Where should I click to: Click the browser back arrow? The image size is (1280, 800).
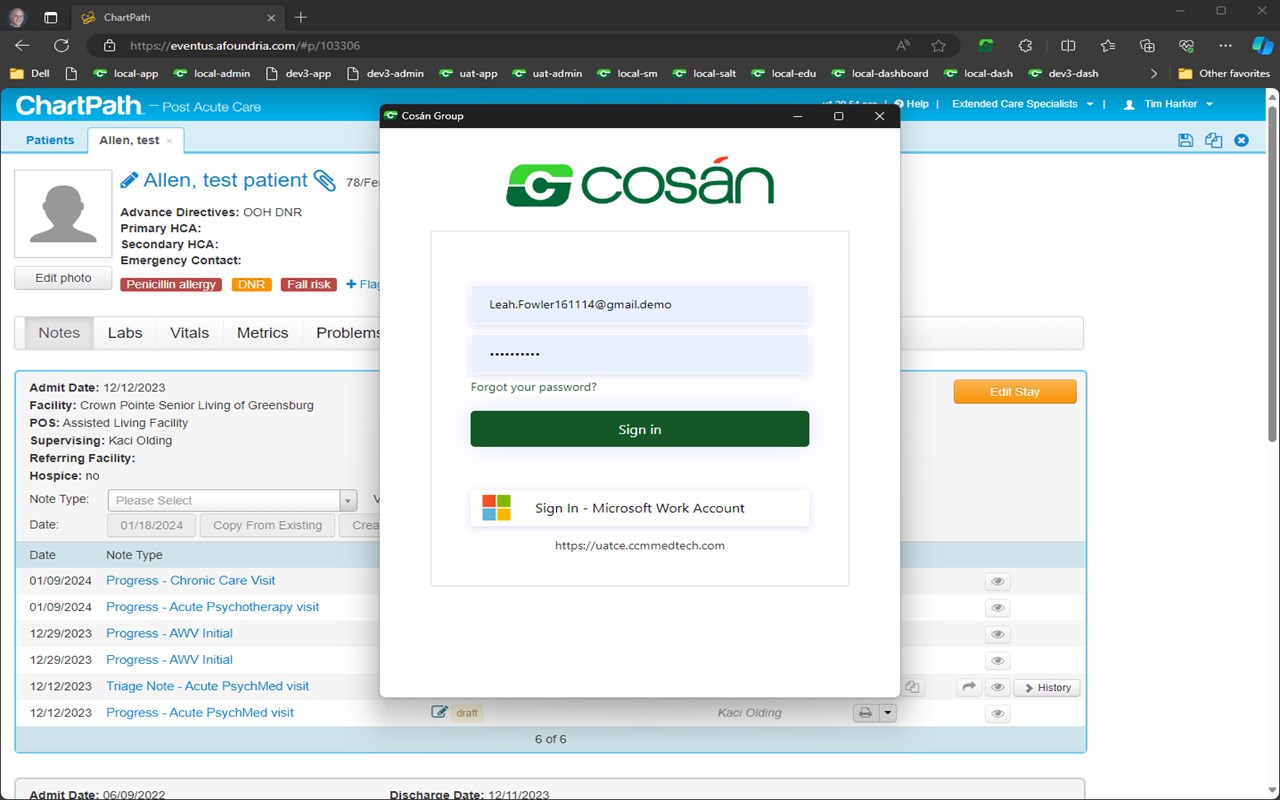pos(22,46)
